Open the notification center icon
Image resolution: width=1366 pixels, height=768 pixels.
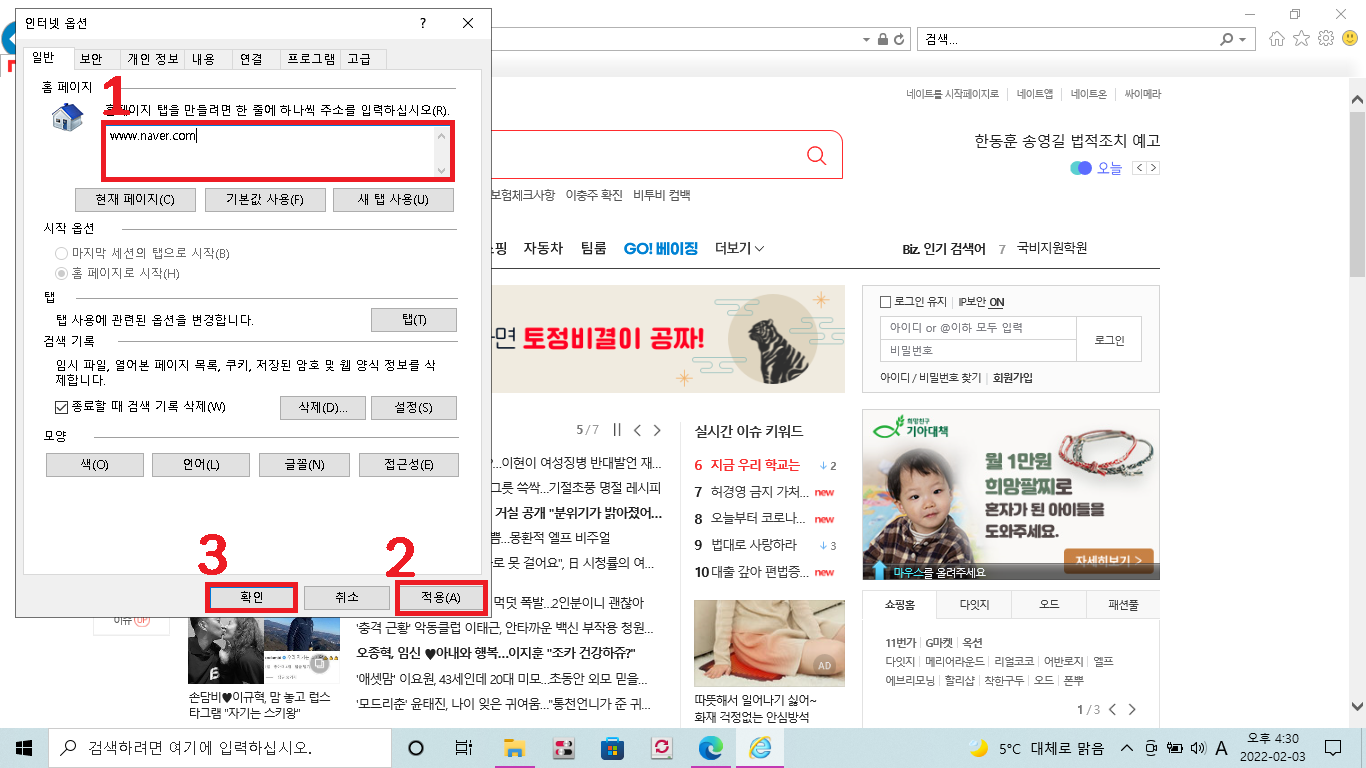click(x=1333, y=747)
